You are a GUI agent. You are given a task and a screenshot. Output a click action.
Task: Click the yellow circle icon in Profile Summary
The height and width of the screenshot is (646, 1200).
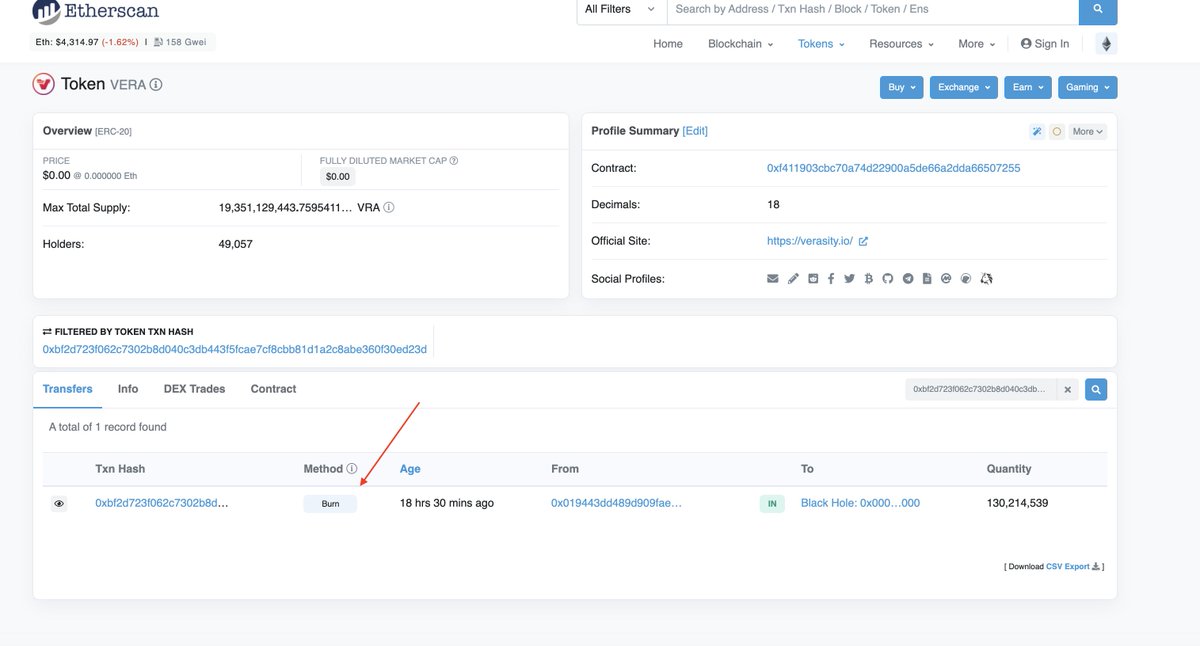pyautogui.click(x=1057, y=131)
